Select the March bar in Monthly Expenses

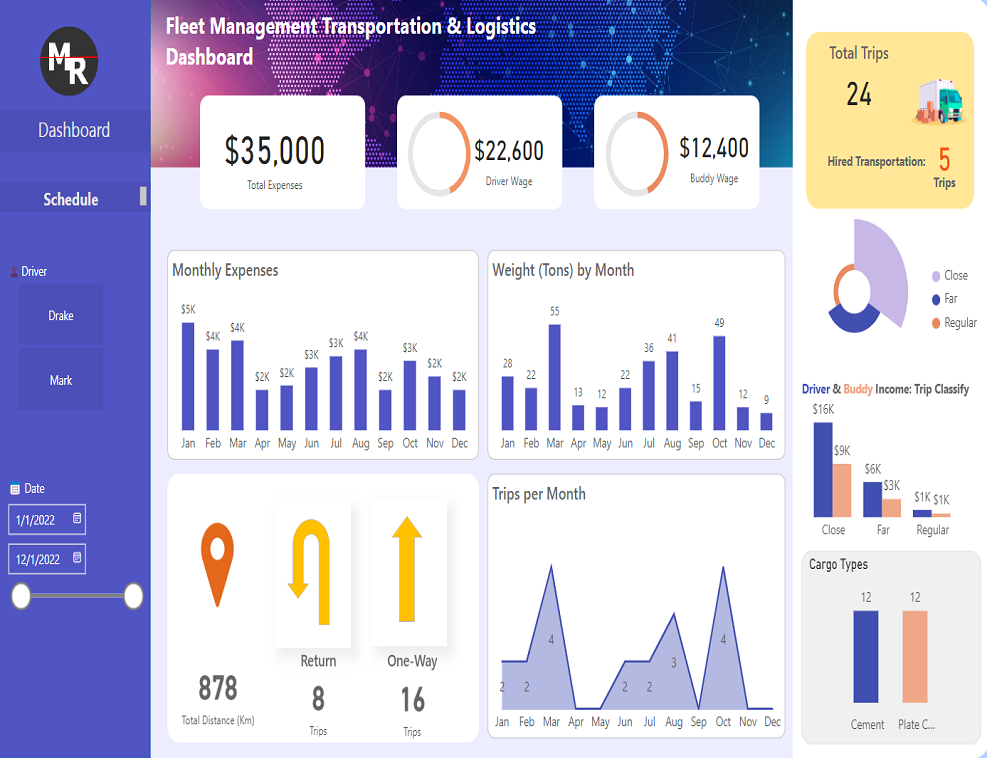click(237, 385)
